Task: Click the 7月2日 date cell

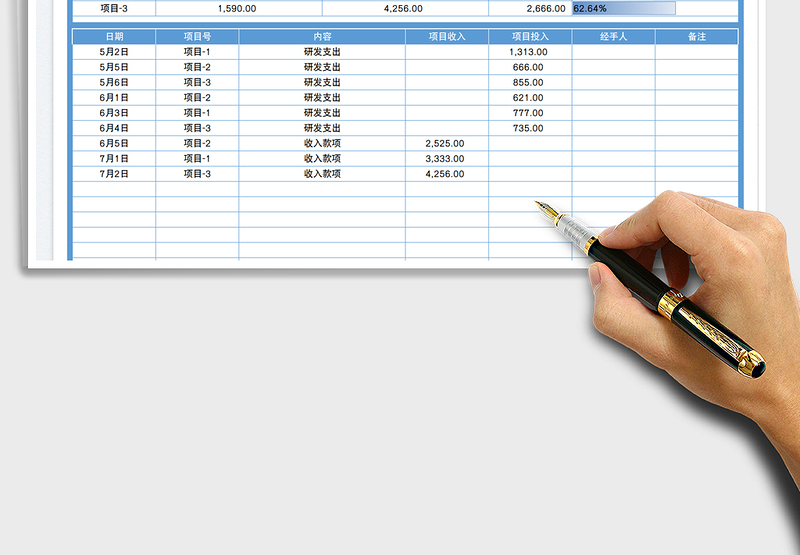Action: click(x=114, y=174)
